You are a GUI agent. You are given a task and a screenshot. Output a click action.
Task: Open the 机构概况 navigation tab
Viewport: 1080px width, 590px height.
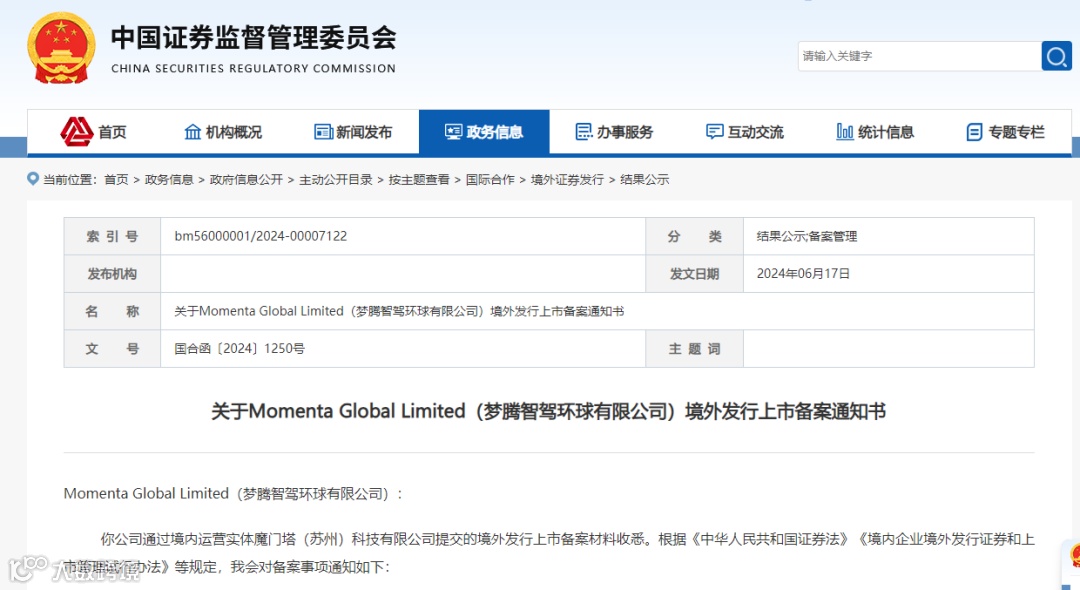223,131
